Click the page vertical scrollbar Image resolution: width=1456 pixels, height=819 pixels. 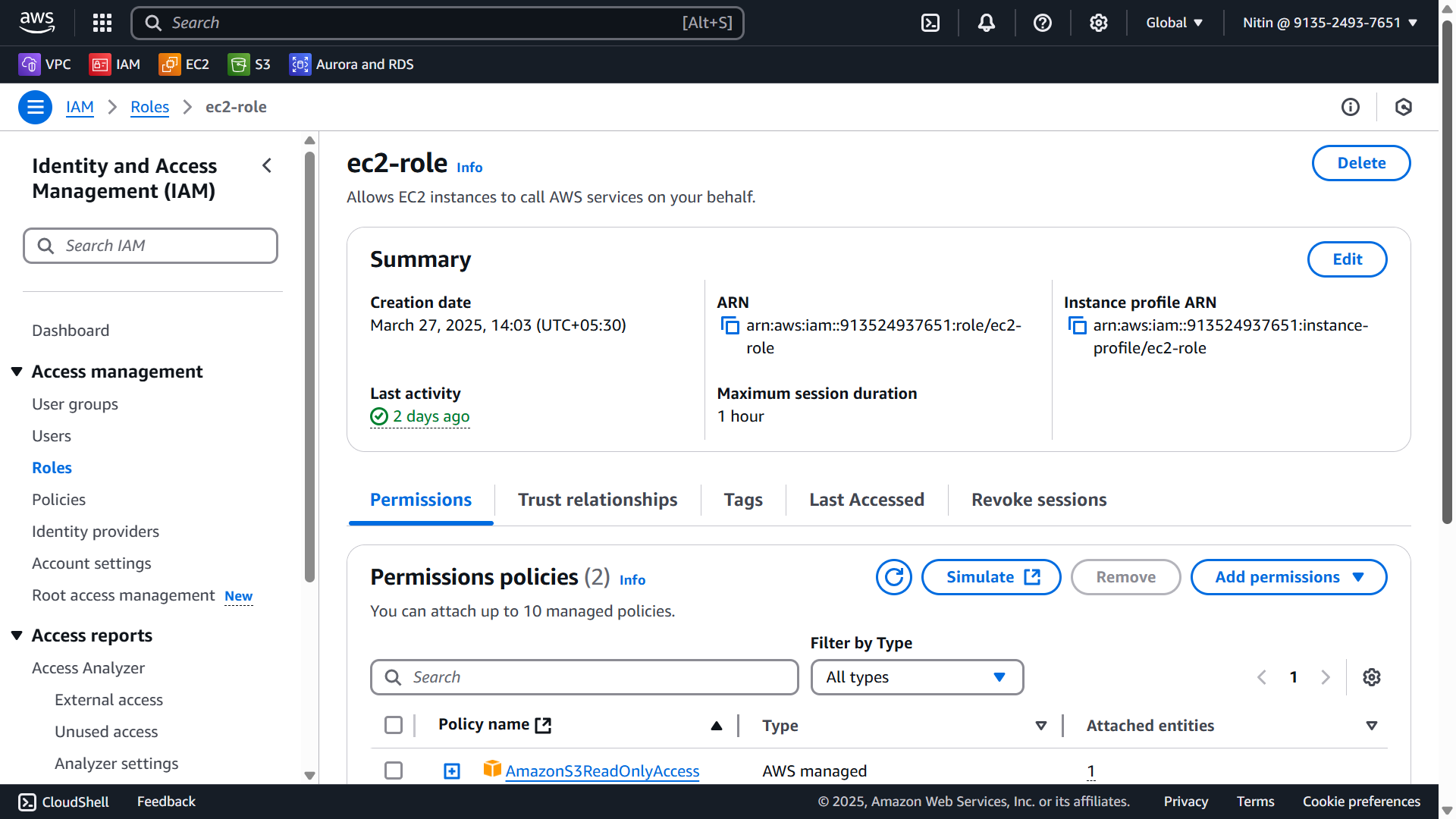coord(1447,273)
